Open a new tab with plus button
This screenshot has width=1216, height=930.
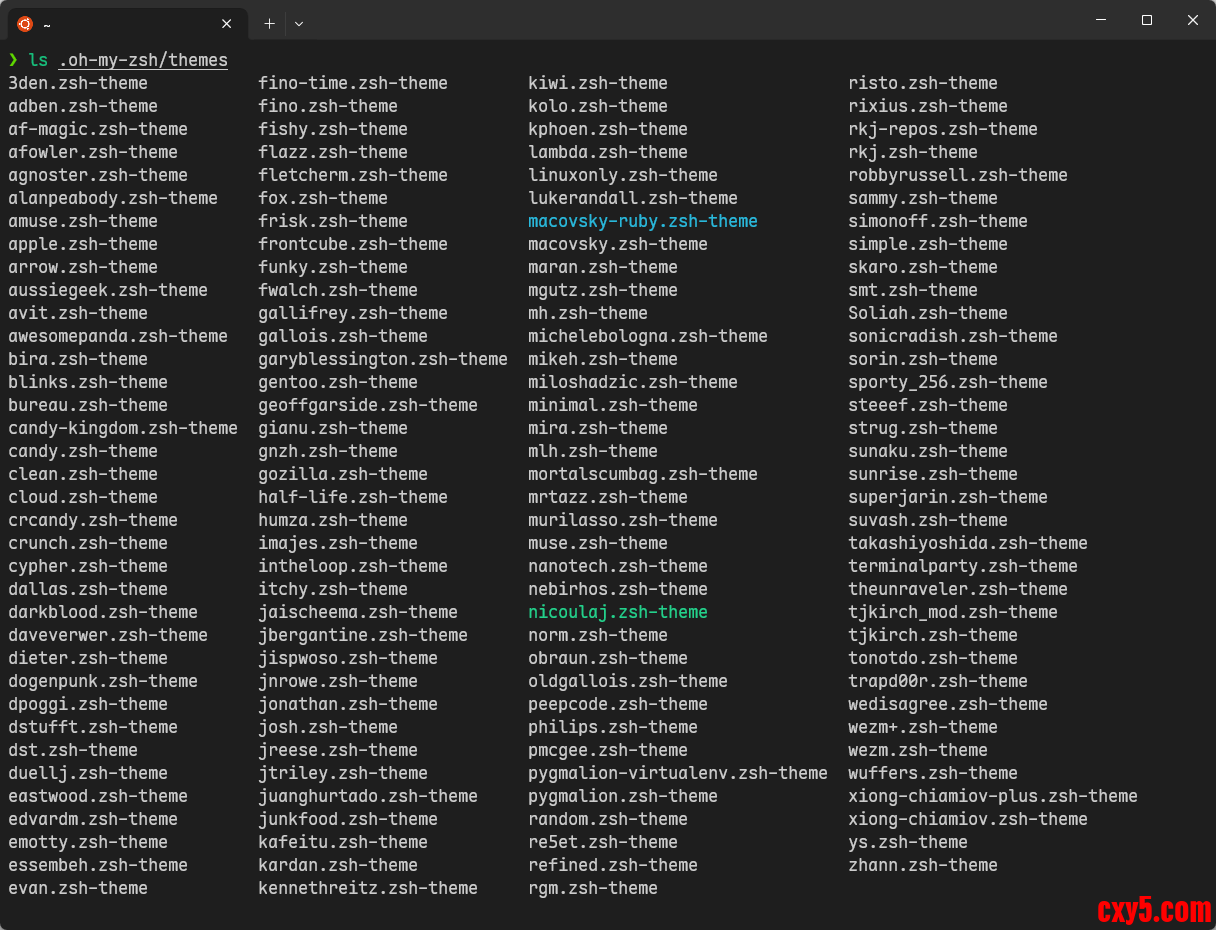tap(269, 23)
